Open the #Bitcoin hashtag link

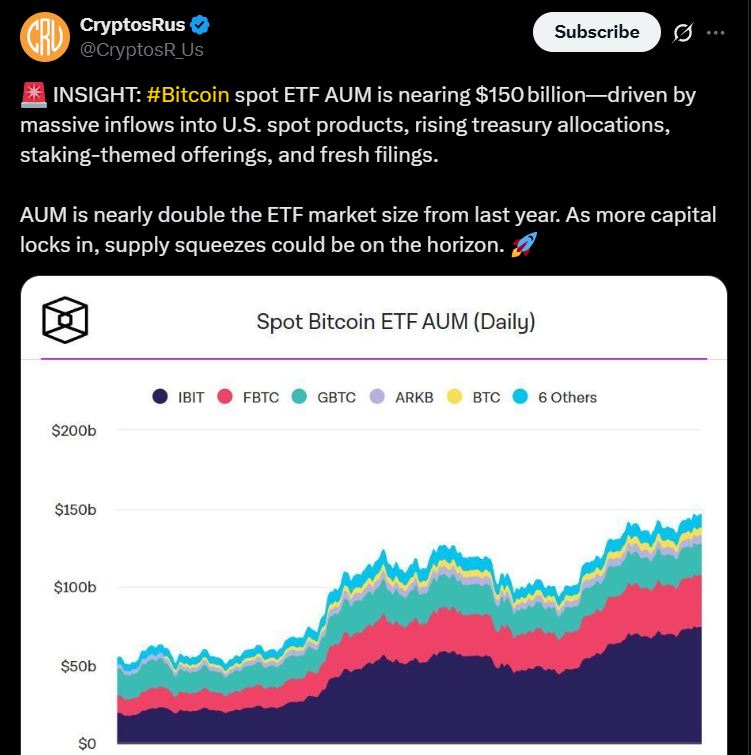[188, 95]
